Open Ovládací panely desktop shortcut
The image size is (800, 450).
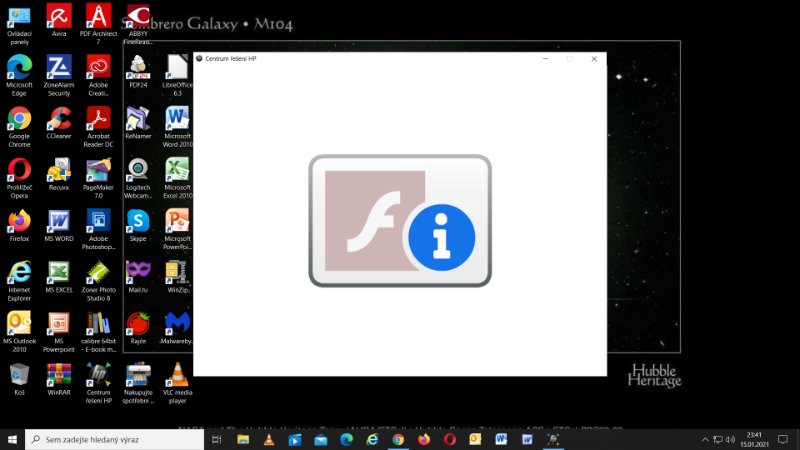coord(19,25)
